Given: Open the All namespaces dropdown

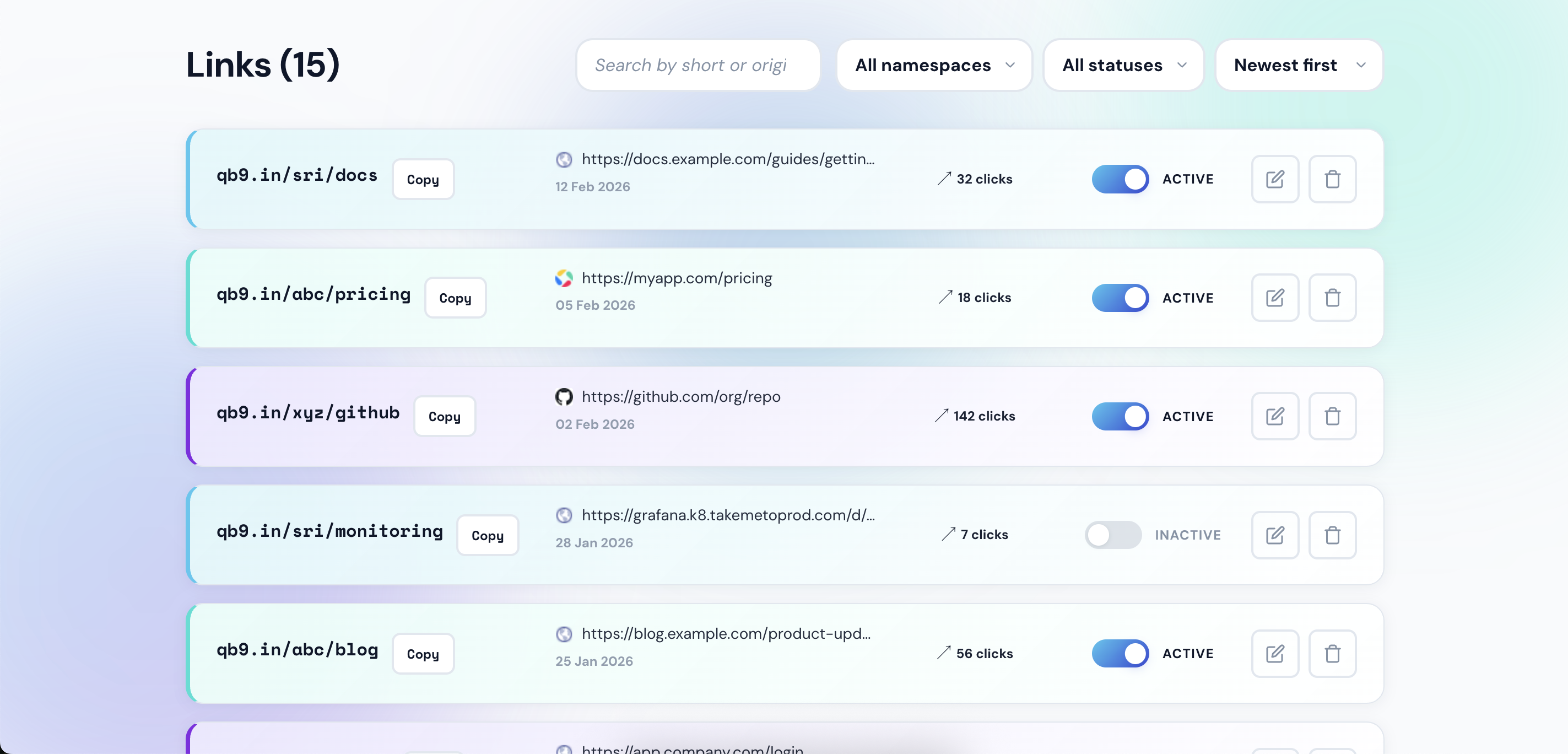Looking at the screenshot, I should pyautogui.click(x=934, y=65).
